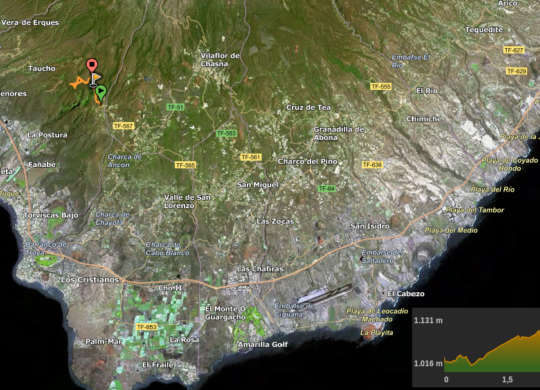Viewport: 540px width, 390px height.
Task: Click the TF-64 road shield
Action: coord(326,188)
